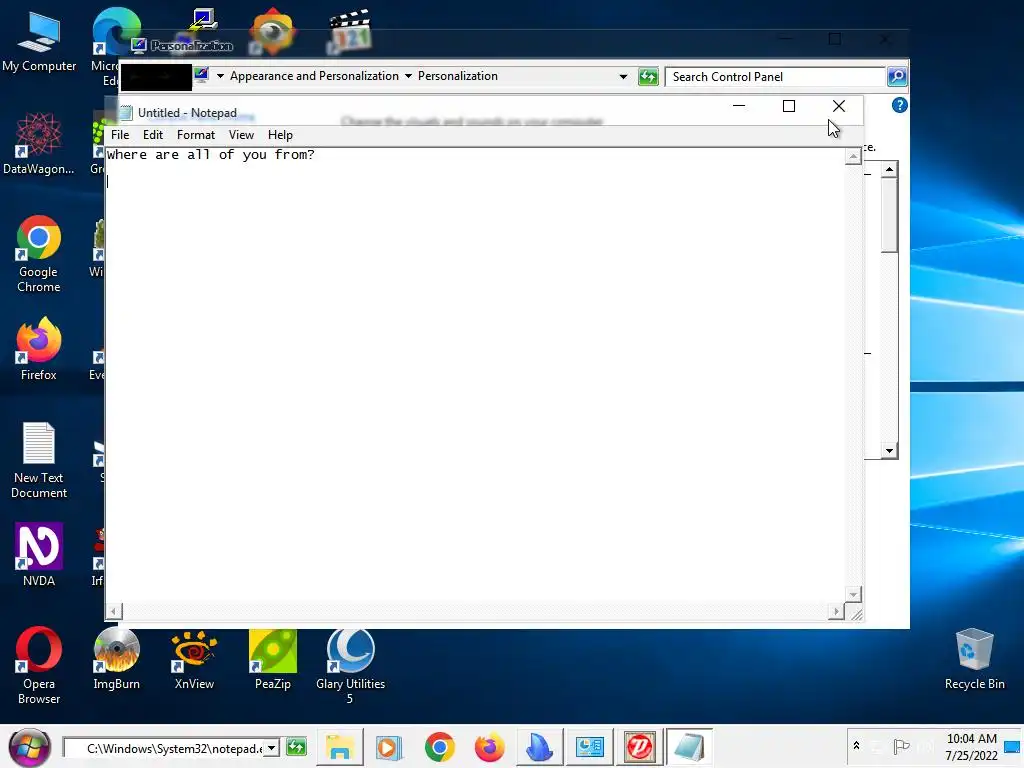Click Notepad vertical scrollbar down arrow

tap(853, 595)
